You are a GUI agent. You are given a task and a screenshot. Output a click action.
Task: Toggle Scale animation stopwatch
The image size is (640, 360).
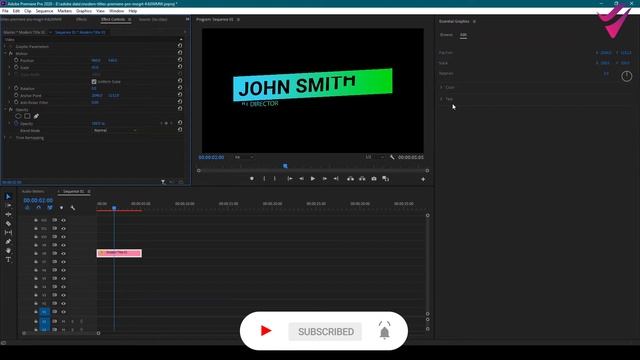16,67
